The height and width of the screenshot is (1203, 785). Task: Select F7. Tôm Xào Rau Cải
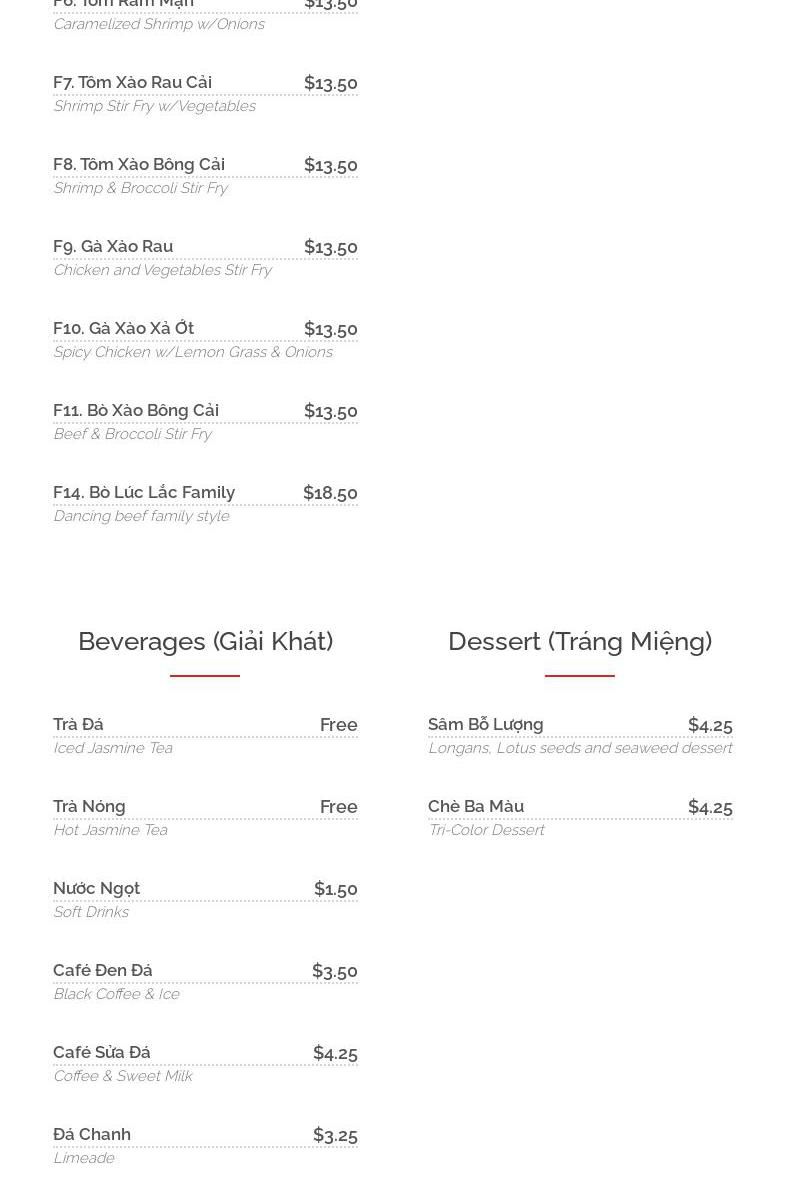click(x=132, y=82)
